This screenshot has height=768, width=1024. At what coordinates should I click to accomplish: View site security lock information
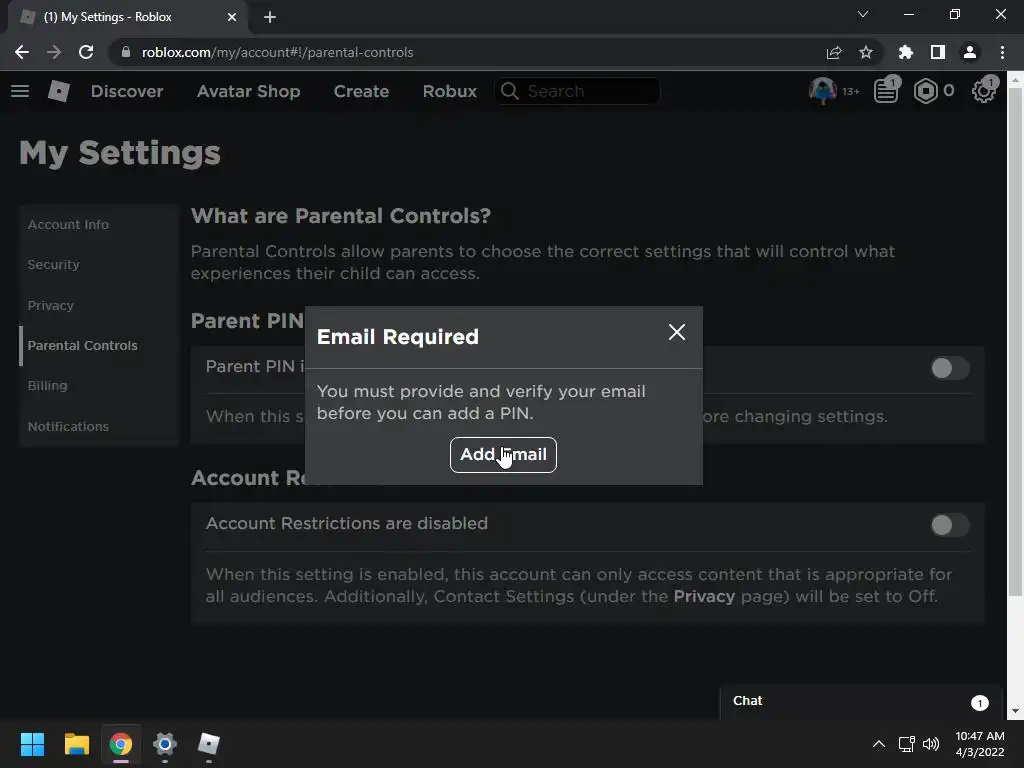tap(125, 52)
